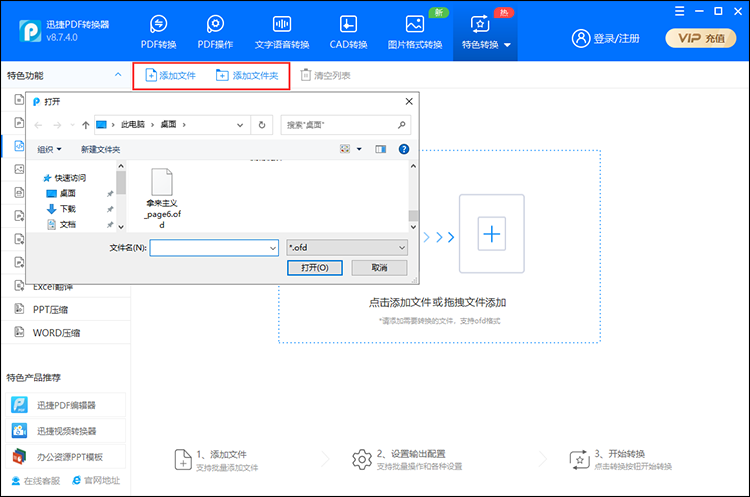Viewport: 750px width, 497px height.
Task: Open the hamburger main menu icon
Action: [679, 11]
